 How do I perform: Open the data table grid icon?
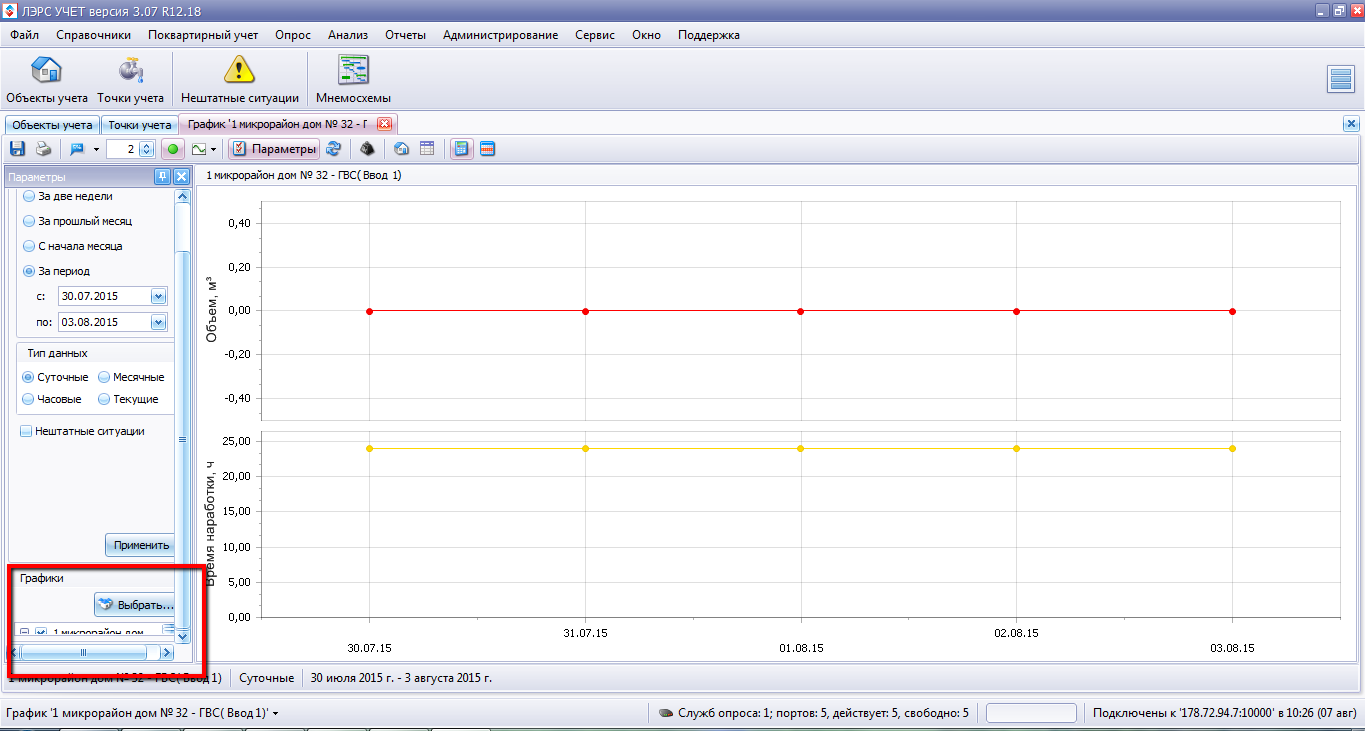tap(427, 149)
